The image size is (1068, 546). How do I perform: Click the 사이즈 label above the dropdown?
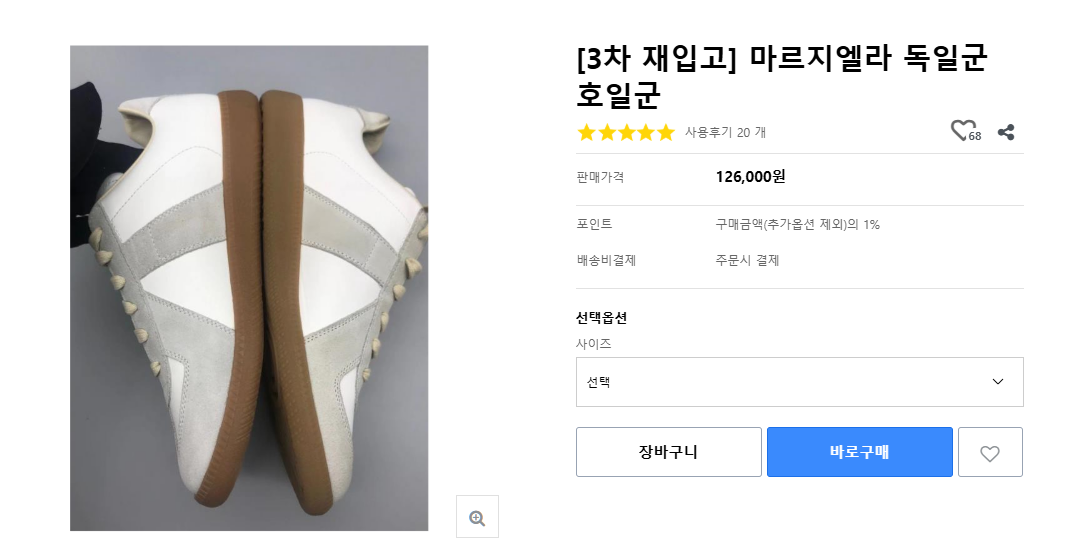(x=594, y=344)
